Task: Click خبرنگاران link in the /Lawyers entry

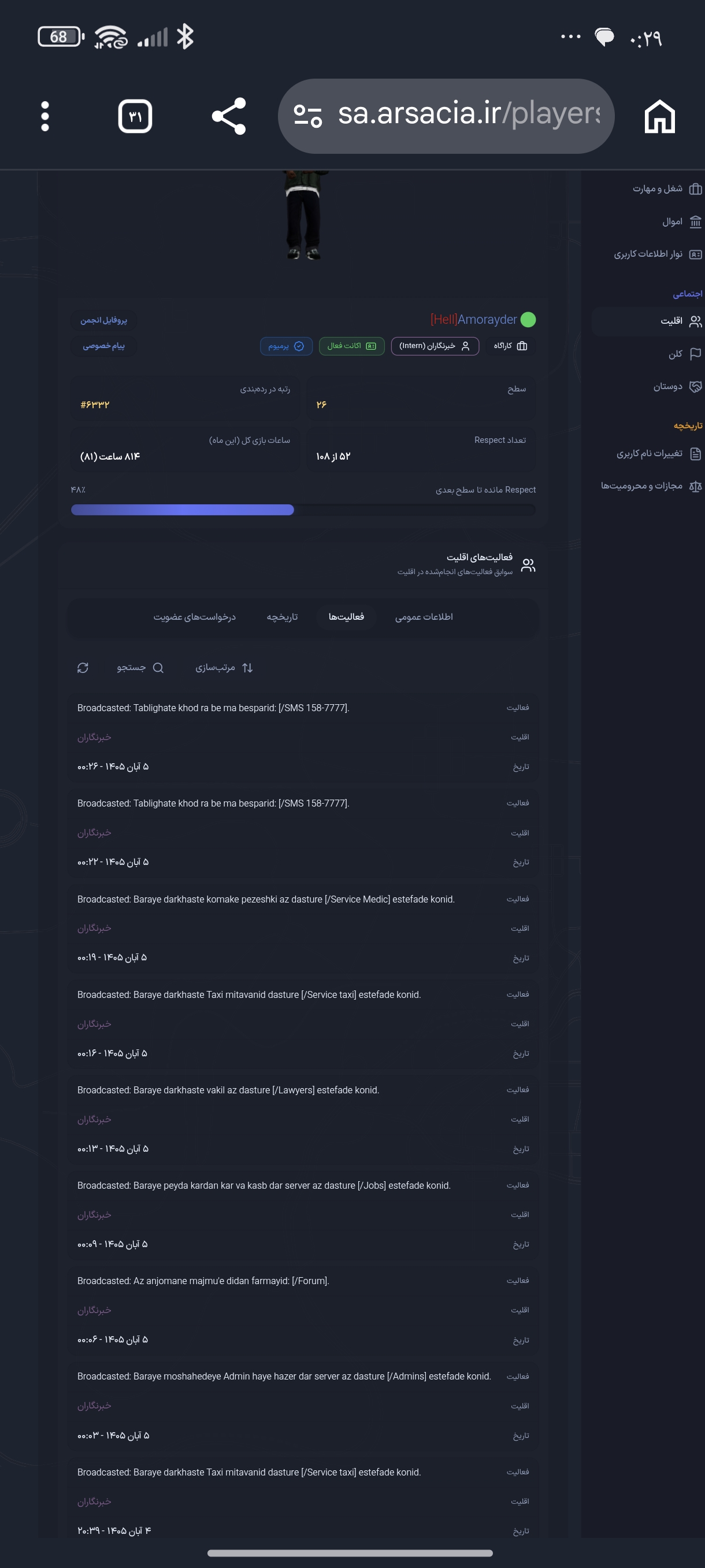Action: tap(94, 1119)
